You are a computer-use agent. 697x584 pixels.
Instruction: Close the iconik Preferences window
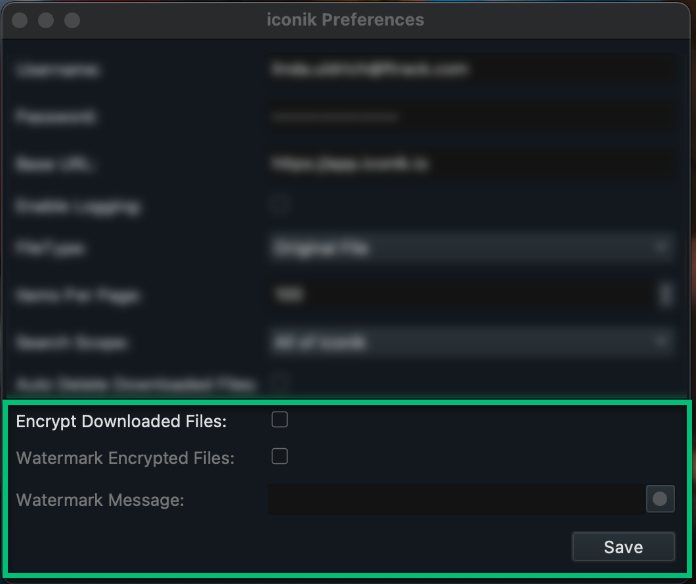click(20, 20)
